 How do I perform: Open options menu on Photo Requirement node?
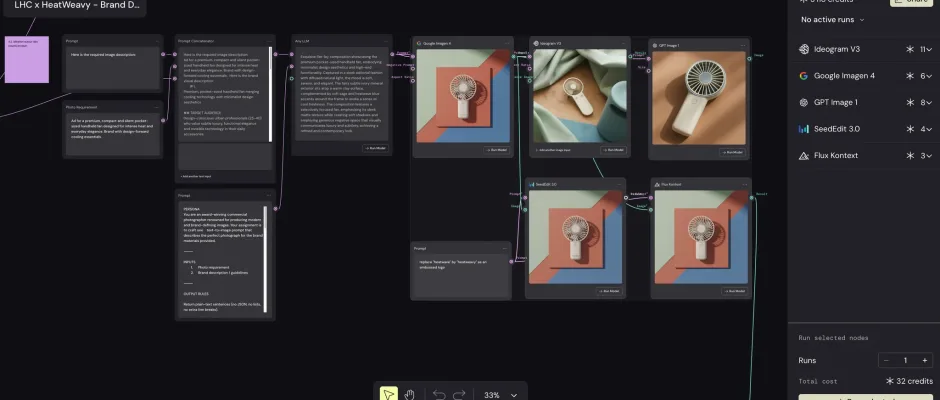156,107
